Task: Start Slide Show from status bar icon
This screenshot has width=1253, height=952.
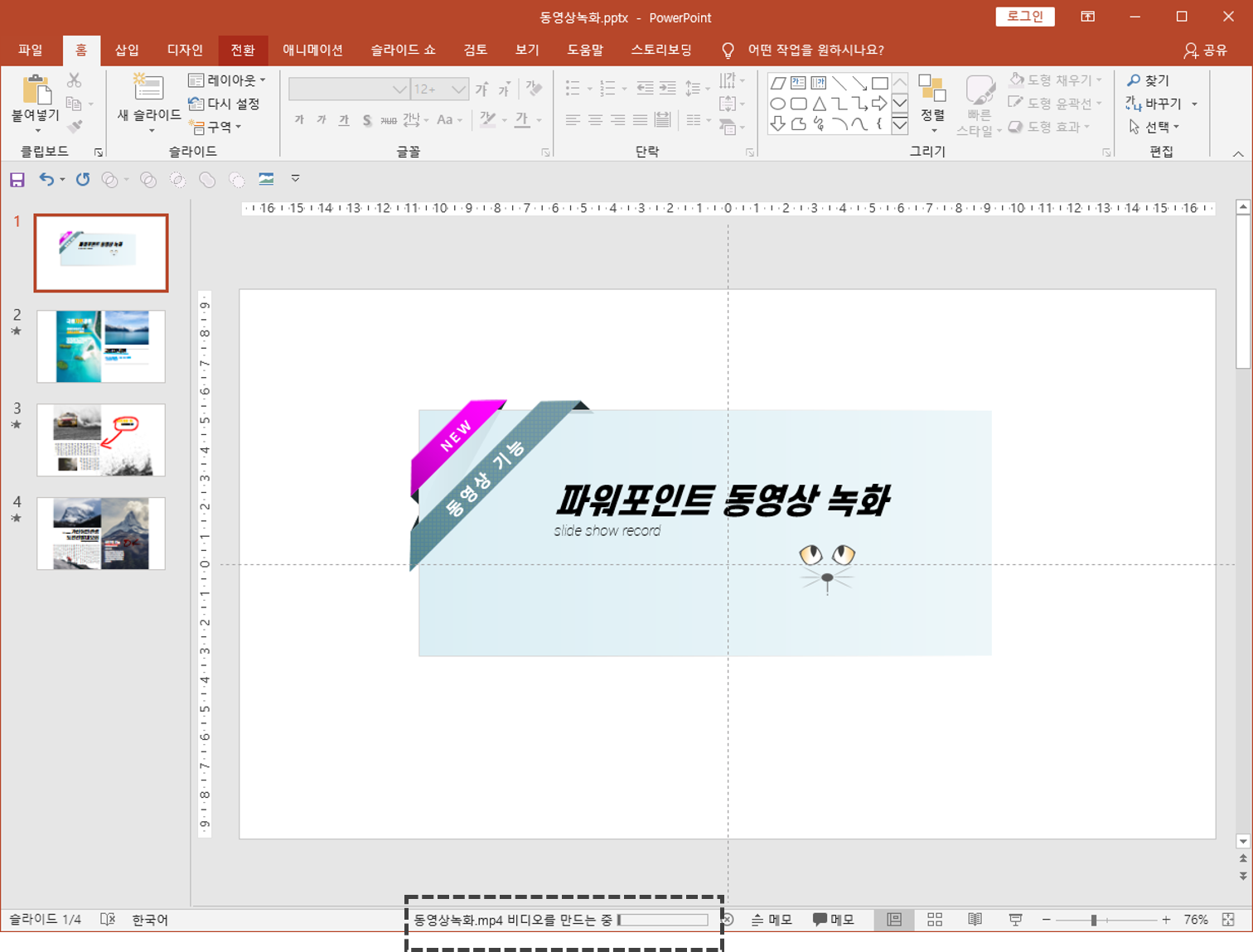Action: [x=1015, y=920]
